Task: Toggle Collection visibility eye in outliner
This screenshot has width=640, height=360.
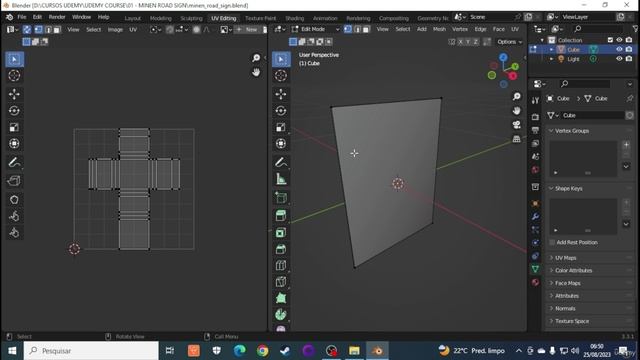Action: pyautogui.click(x=619, y=40)
